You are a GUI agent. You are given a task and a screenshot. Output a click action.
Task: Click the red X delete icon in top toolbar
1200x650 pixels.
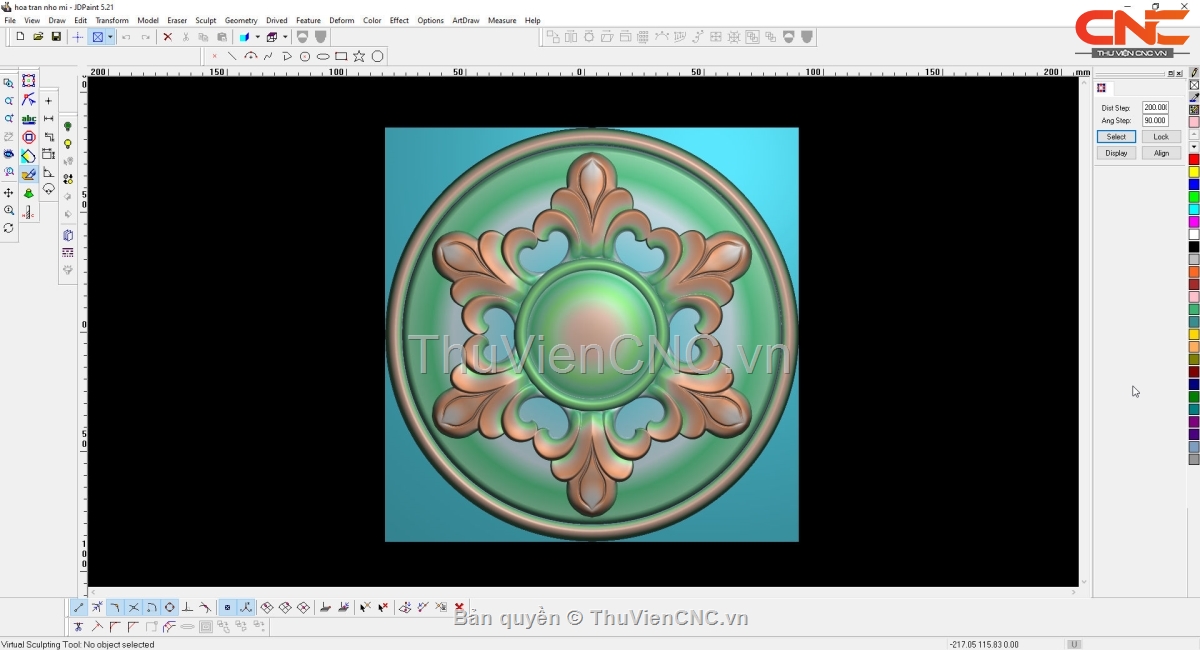pos(167,37)
